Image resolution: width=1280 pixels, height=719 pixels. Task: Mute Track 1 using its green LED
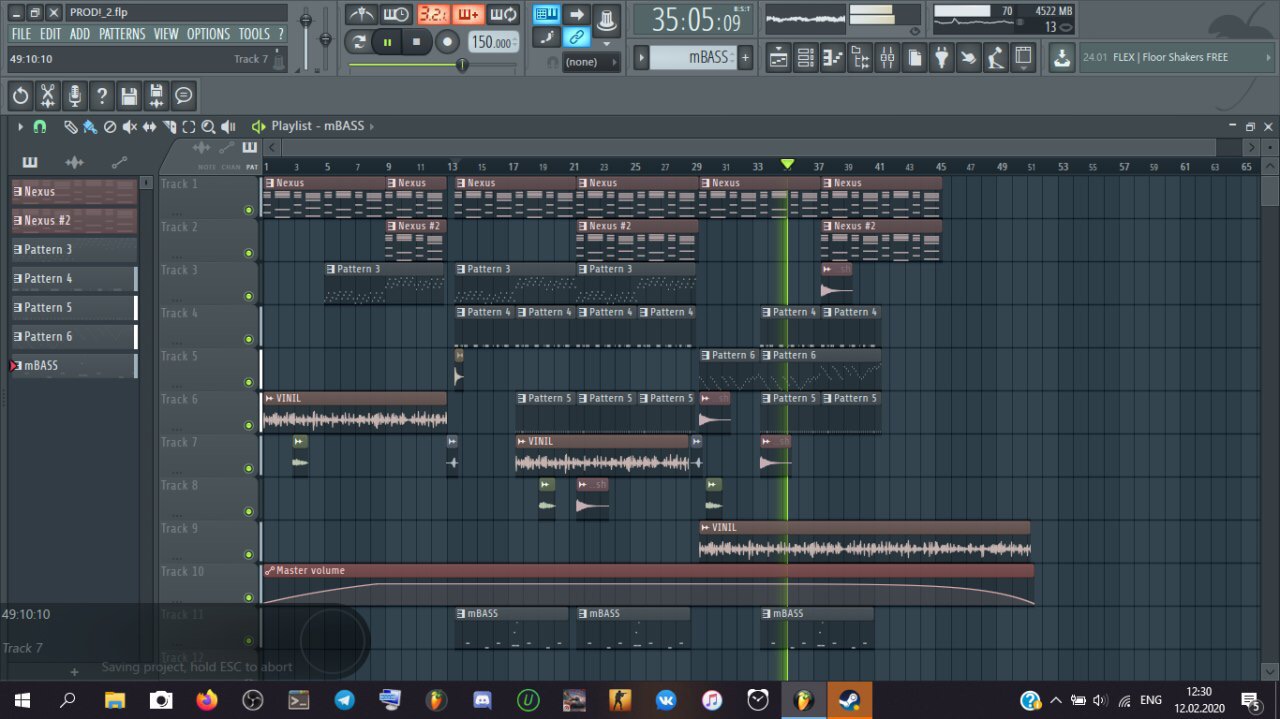(x=248, y=210)
